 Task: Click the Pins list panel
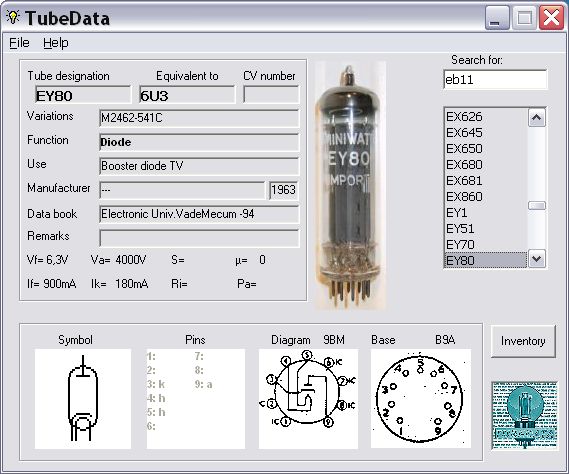coord(196,399)
